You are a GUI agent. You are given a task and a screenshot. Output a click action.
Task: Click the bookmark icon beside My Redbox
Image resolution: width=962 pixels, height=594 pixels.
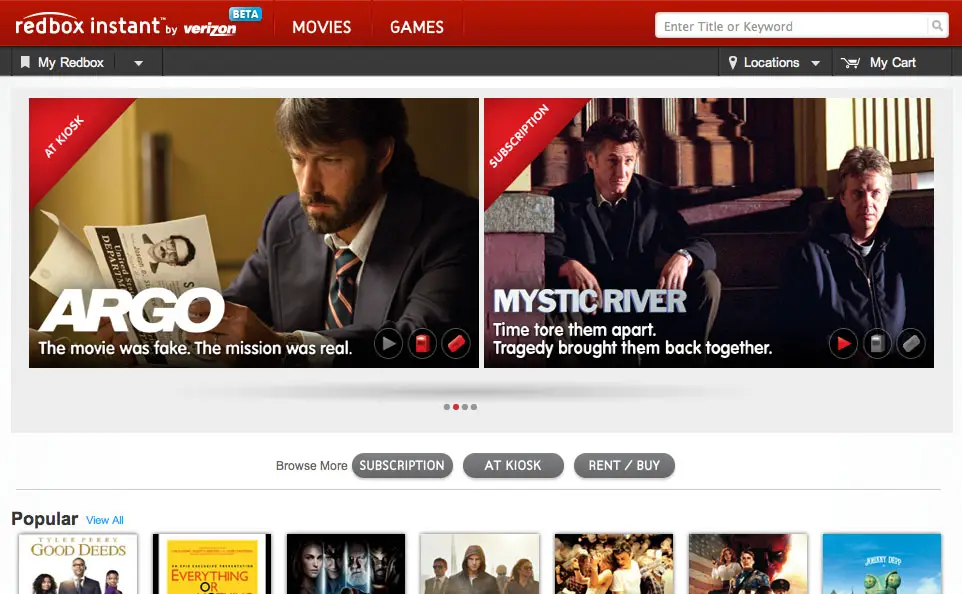25,62
